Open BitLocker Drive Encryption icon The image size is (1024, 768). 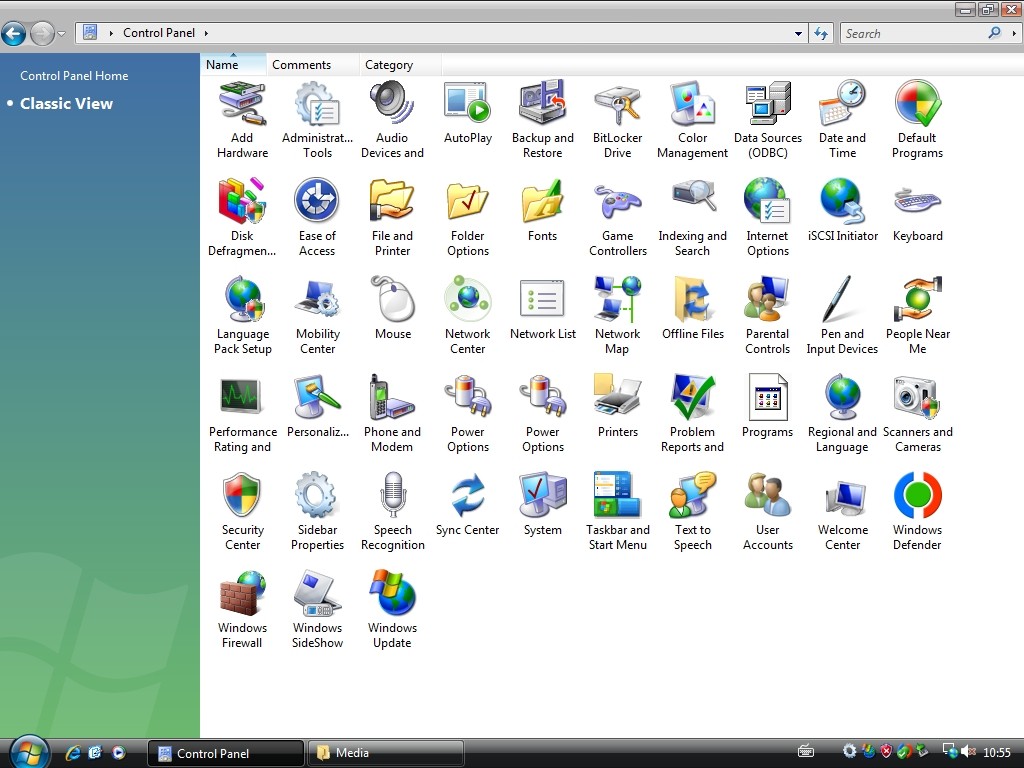click(x=618, y=103)
